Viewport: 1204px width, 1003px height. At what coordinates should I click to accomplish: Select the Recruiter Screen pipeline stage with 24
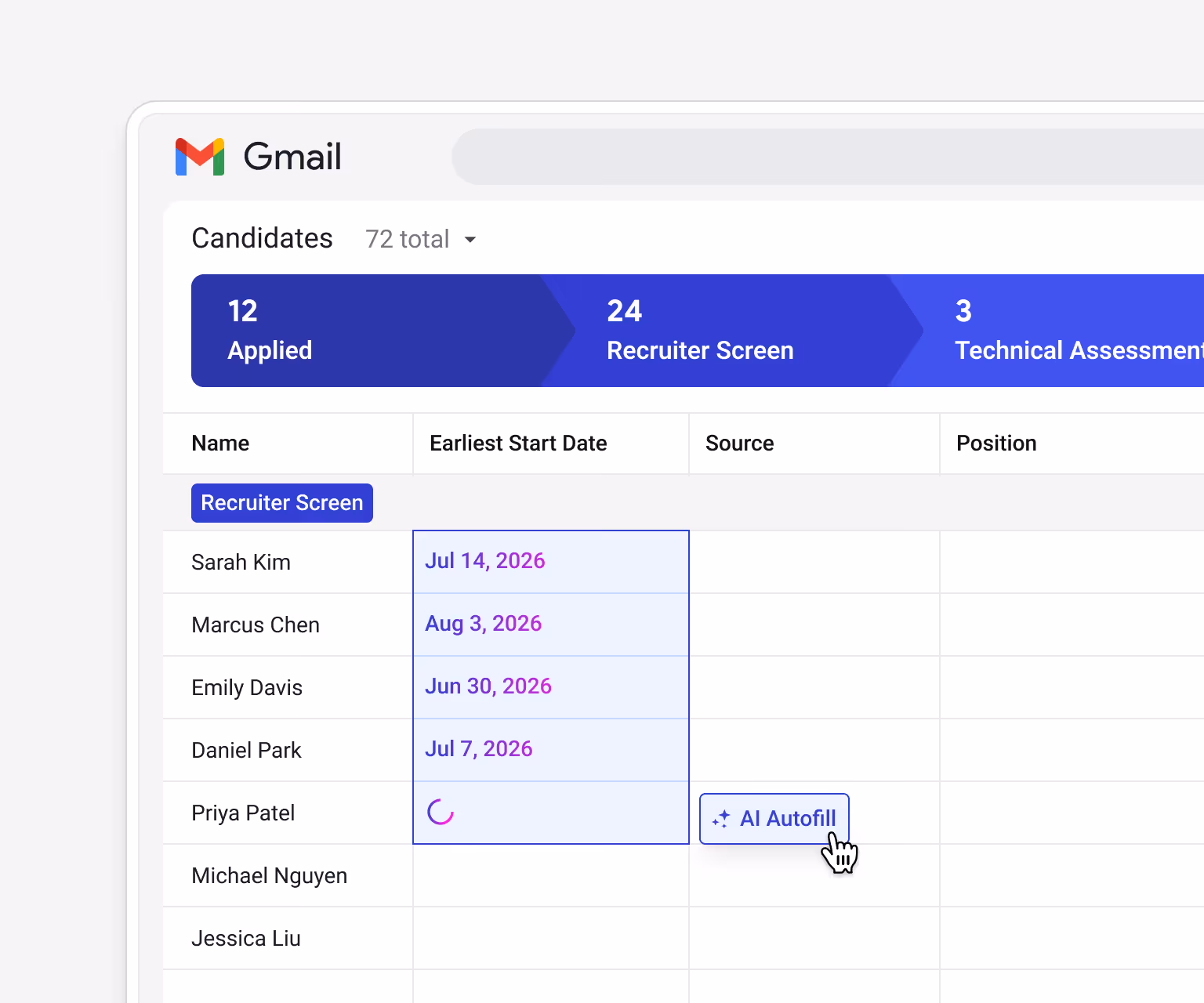732,331
